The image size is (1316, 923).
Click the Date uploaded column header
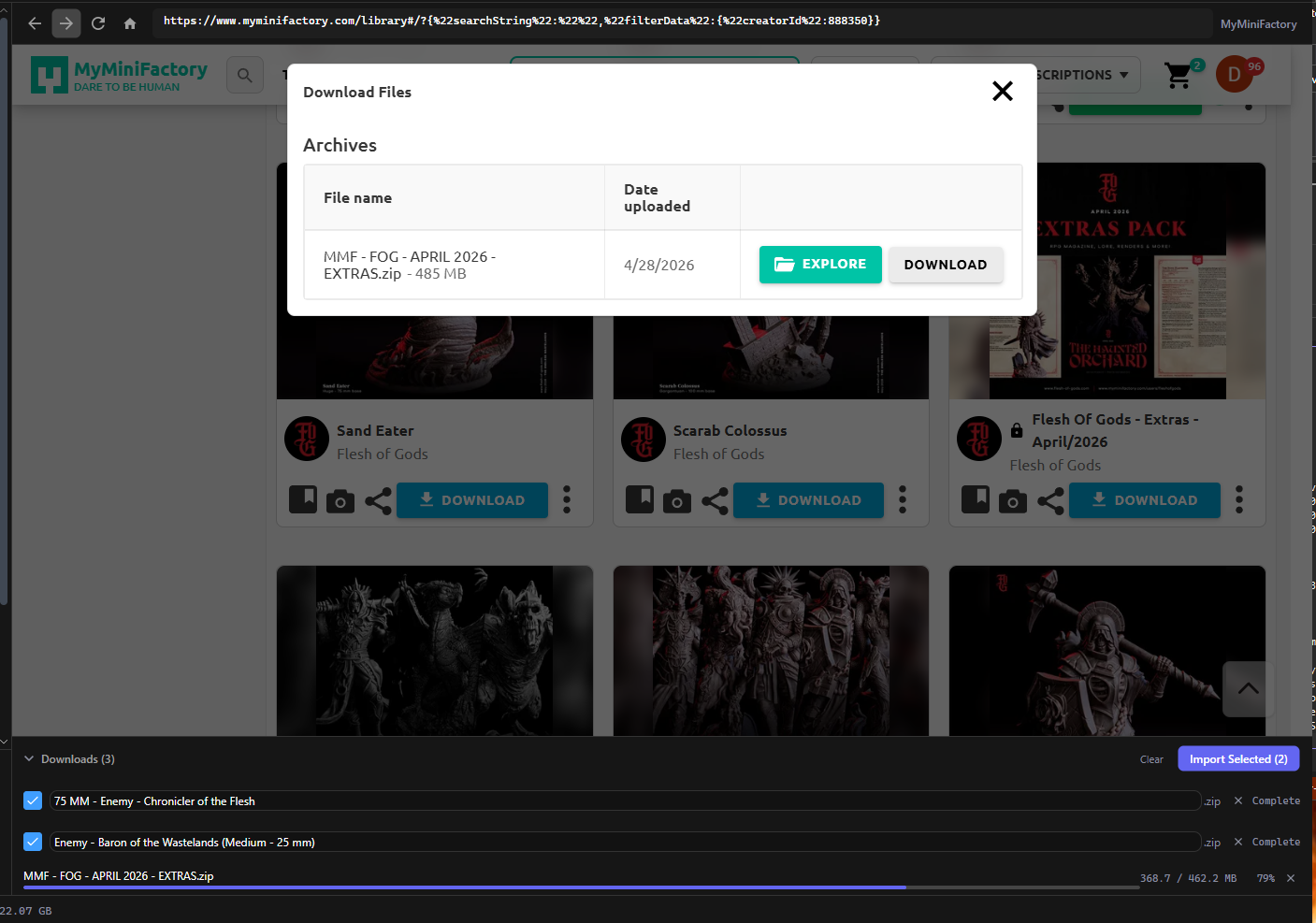pos(672,197)
